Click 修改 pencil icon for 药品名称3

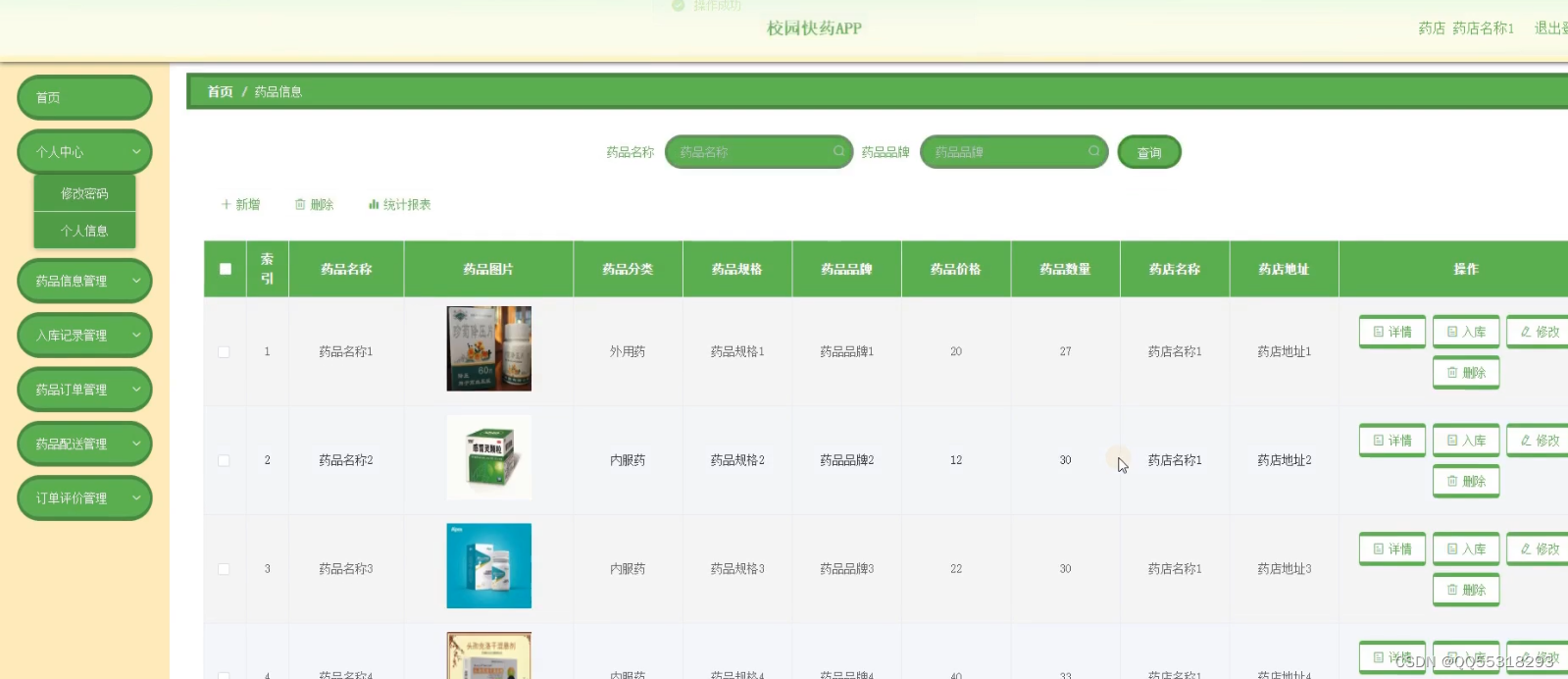pyautogui.click(x=1526, y=549)
